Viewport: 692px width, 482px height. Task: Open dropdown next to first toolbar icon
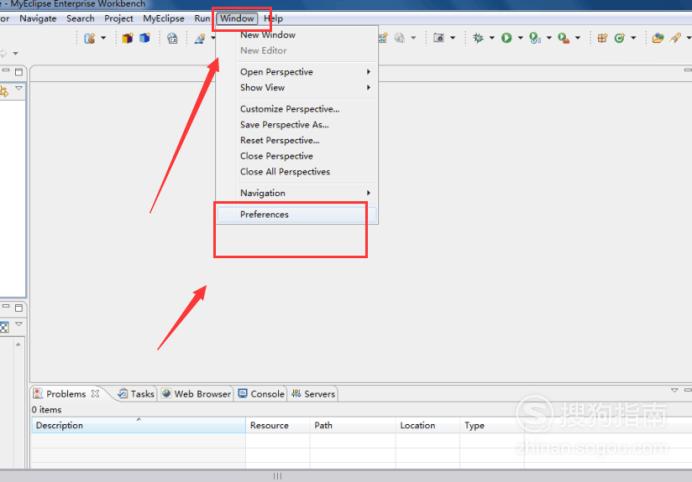103,38
